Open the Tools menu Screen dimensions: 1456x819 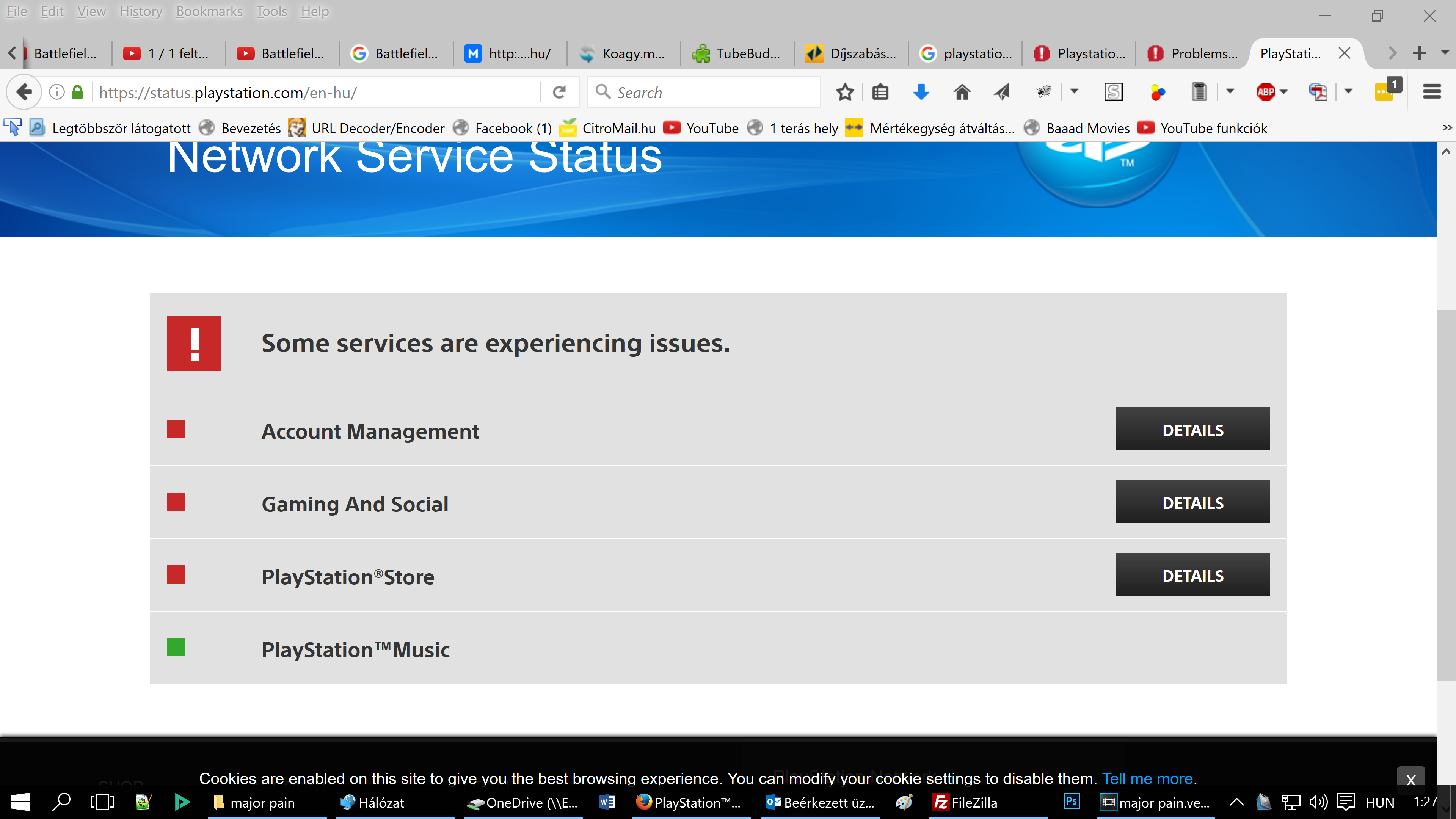[271, 11]
